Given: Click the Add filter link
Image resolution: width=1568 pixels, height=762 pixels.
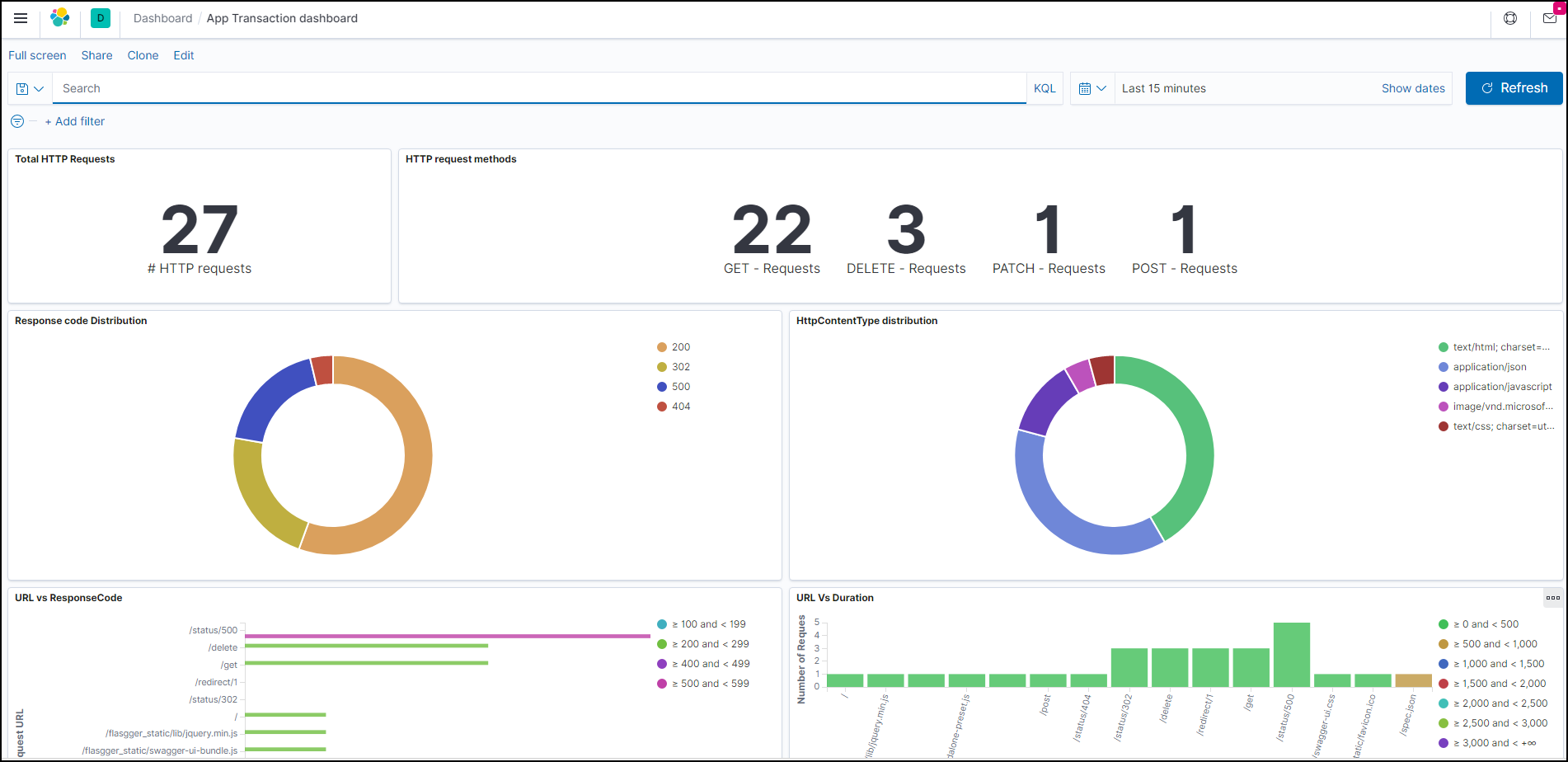Looking at the screenshot, I should pyautogui.click(x=75, y=121).
